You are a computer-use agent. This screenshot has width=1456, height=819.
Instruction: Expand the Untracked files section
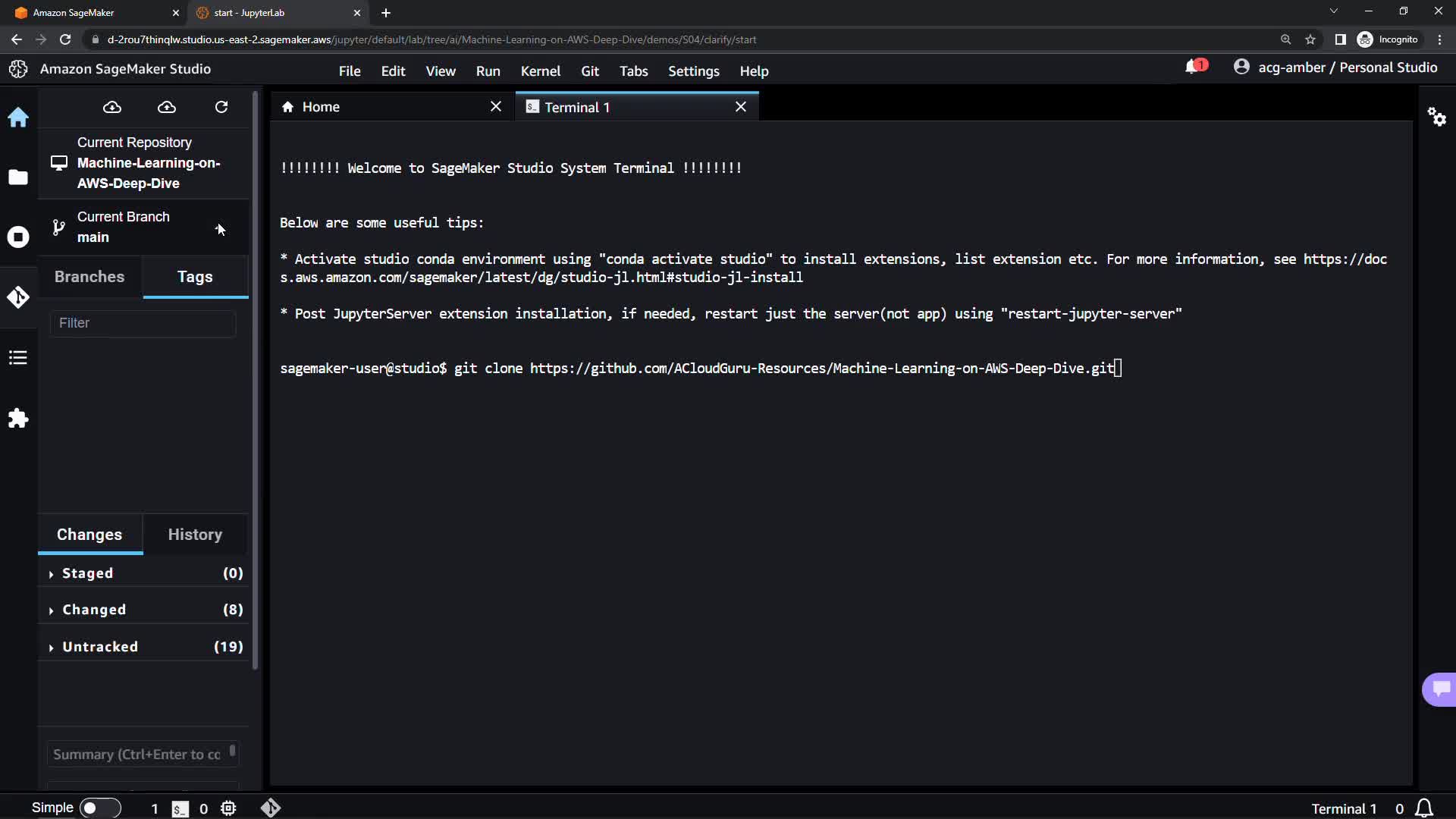pos(100,647)
